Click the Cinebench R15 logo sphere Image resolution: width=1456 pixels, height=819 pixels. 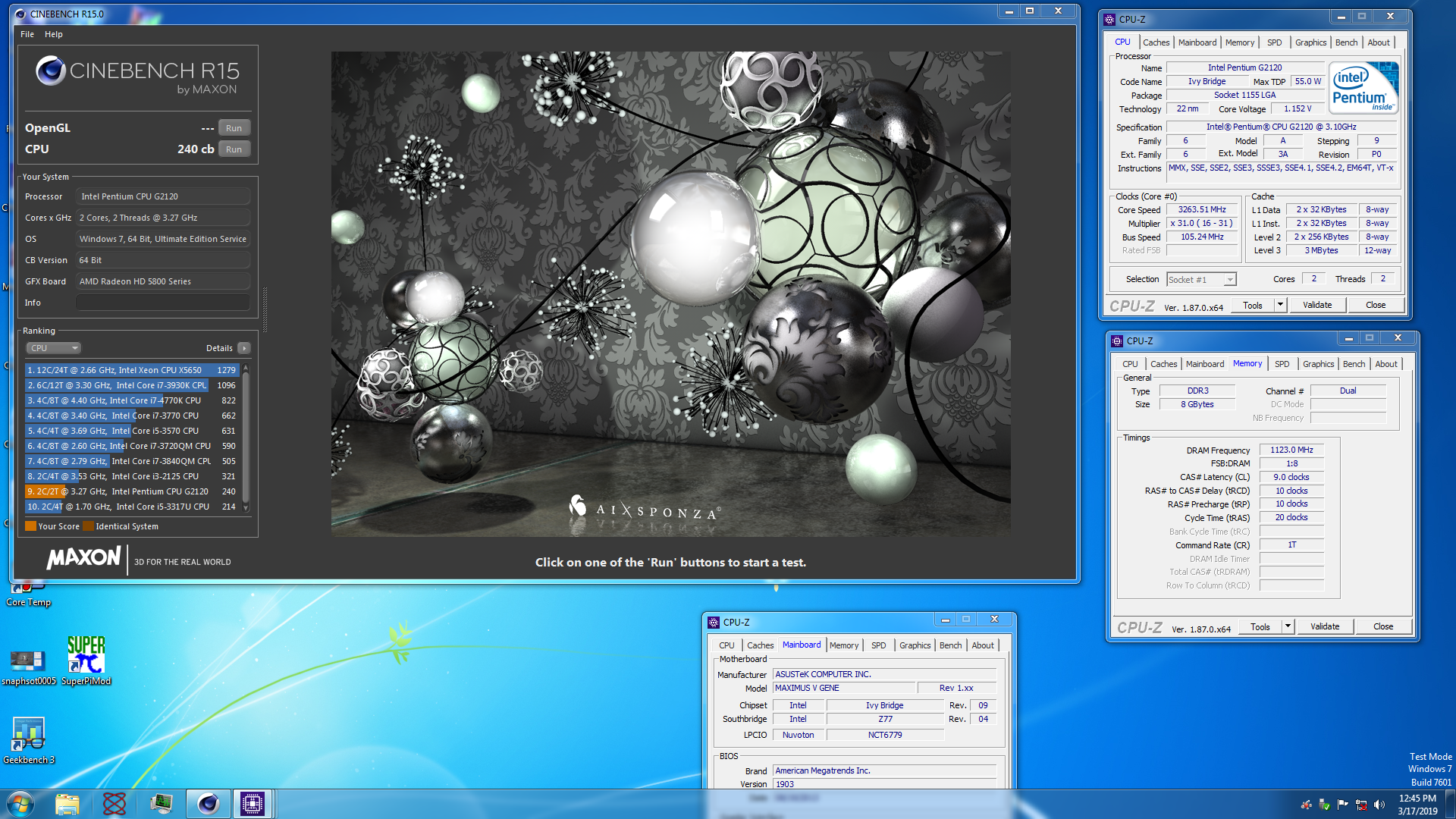(51, 71)
